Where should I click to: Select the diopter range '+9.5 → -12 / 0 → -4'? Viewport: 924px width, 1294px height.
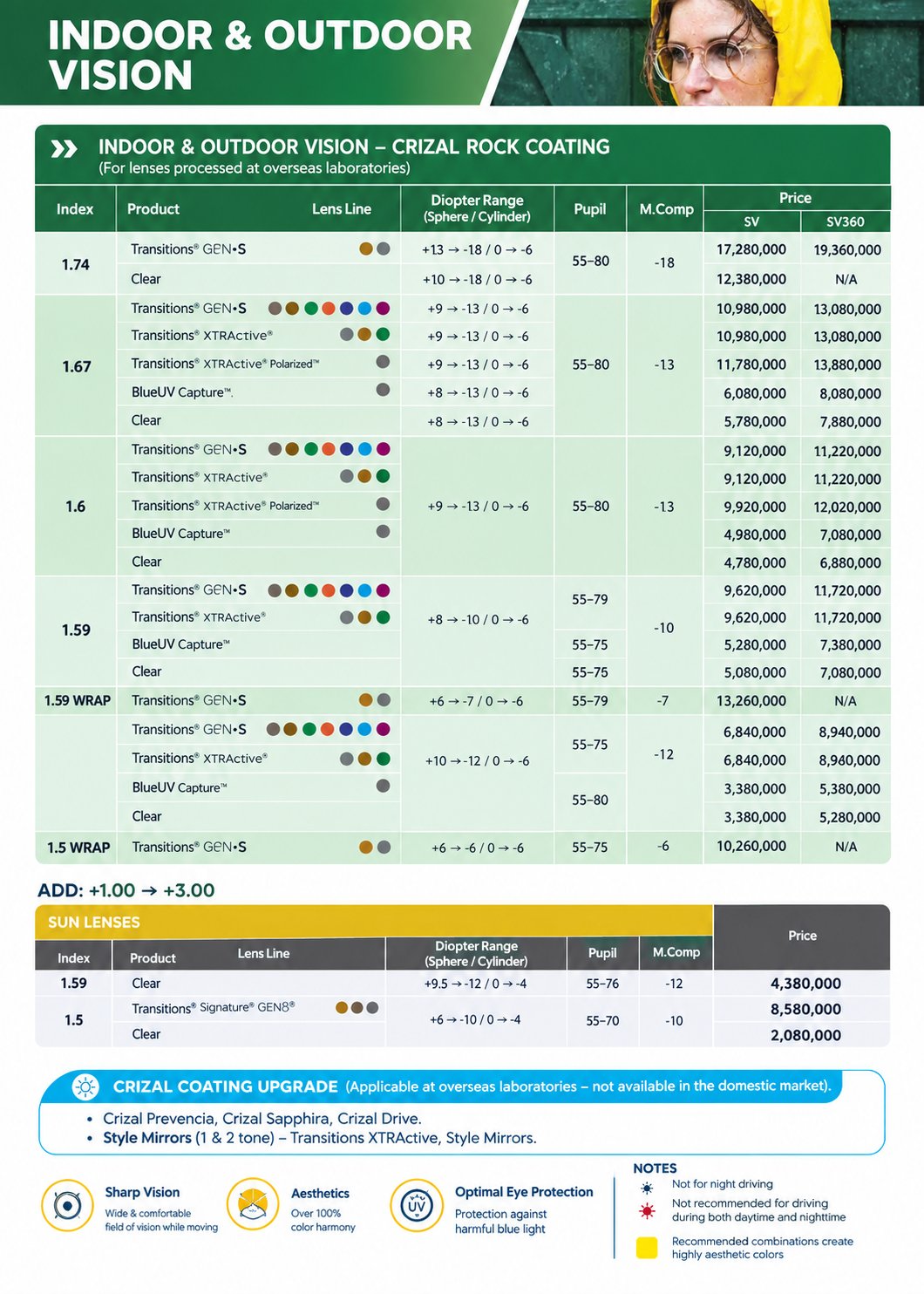tap(475, 984)
